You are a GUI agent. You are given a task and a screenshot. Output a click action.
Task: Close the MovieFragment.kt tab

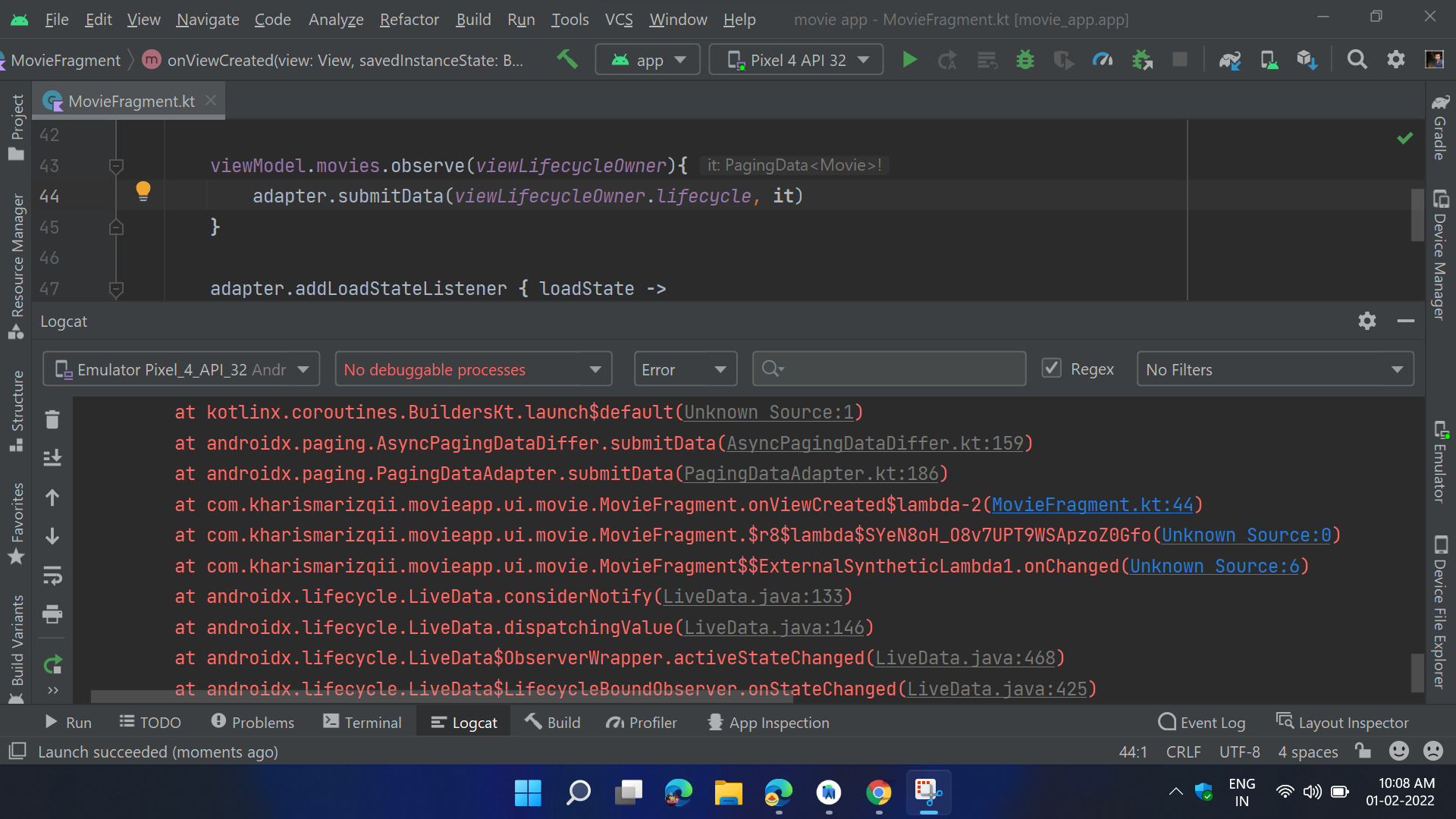tap(211, 100)
